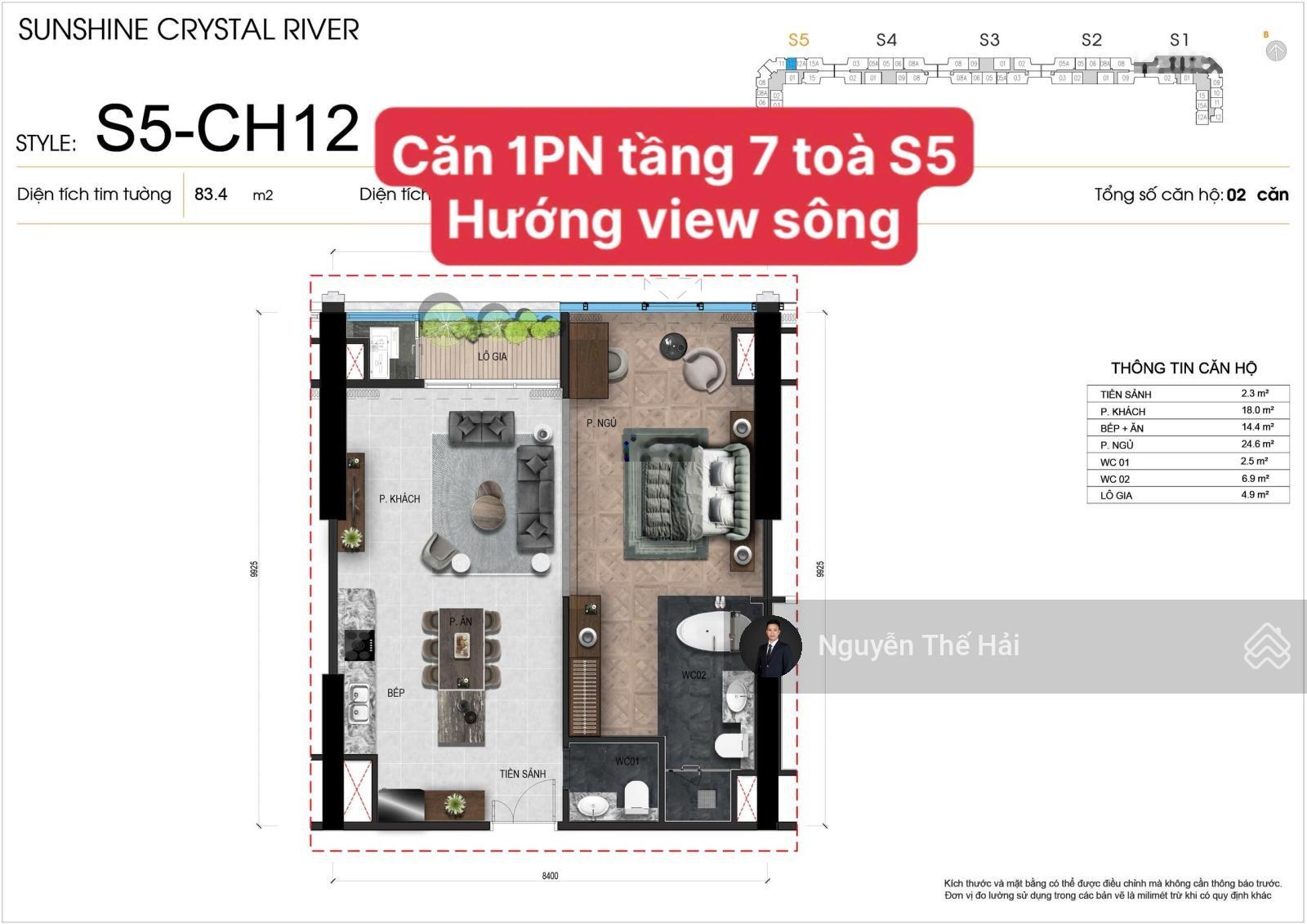Select the "WC 02" row in info table
1307x924 pixels.
tap(1189, 479)
